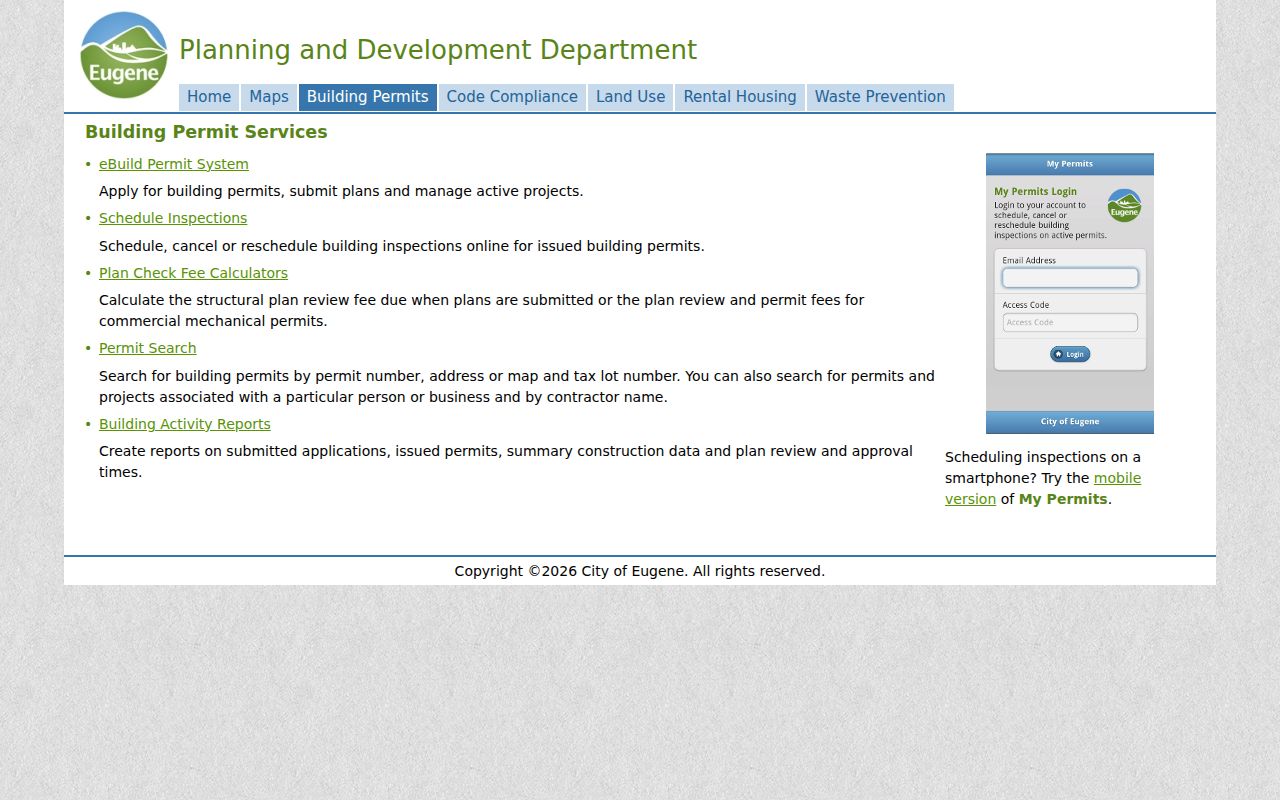Screen dimensions: 1280x800
Task: Go to the Permit Search link
Action: [x=148, y=348]
